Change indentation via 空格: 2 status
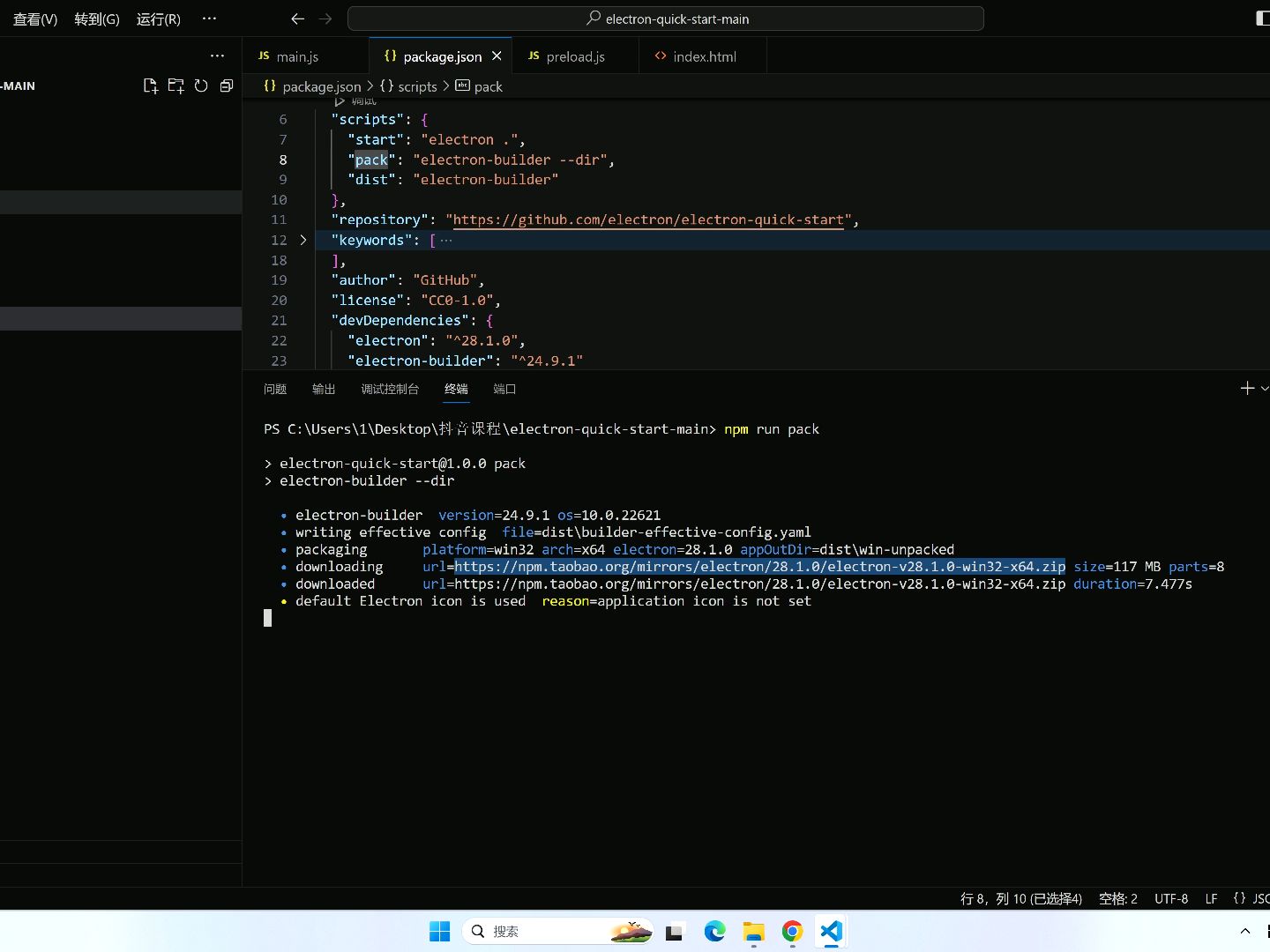This screenshot has width=1270, height=952. [x=1118, y=898]
